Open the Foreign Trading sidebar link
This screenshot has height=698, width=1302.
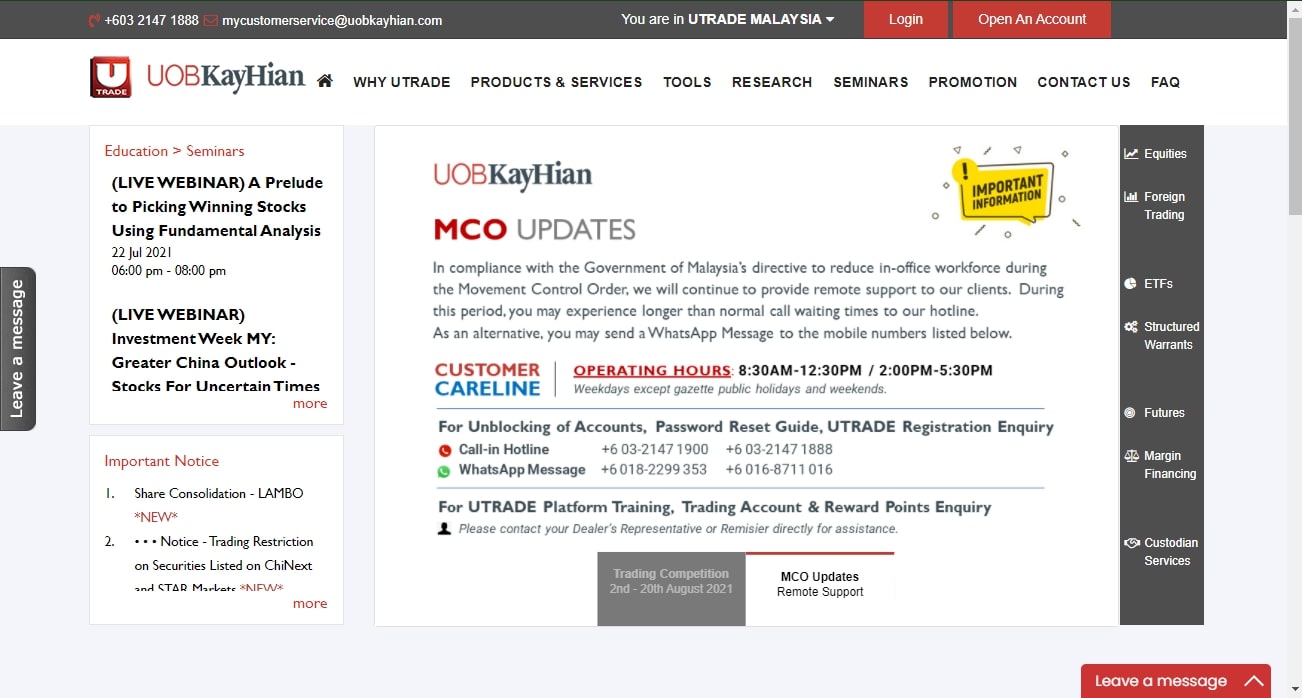[1165, 206]
